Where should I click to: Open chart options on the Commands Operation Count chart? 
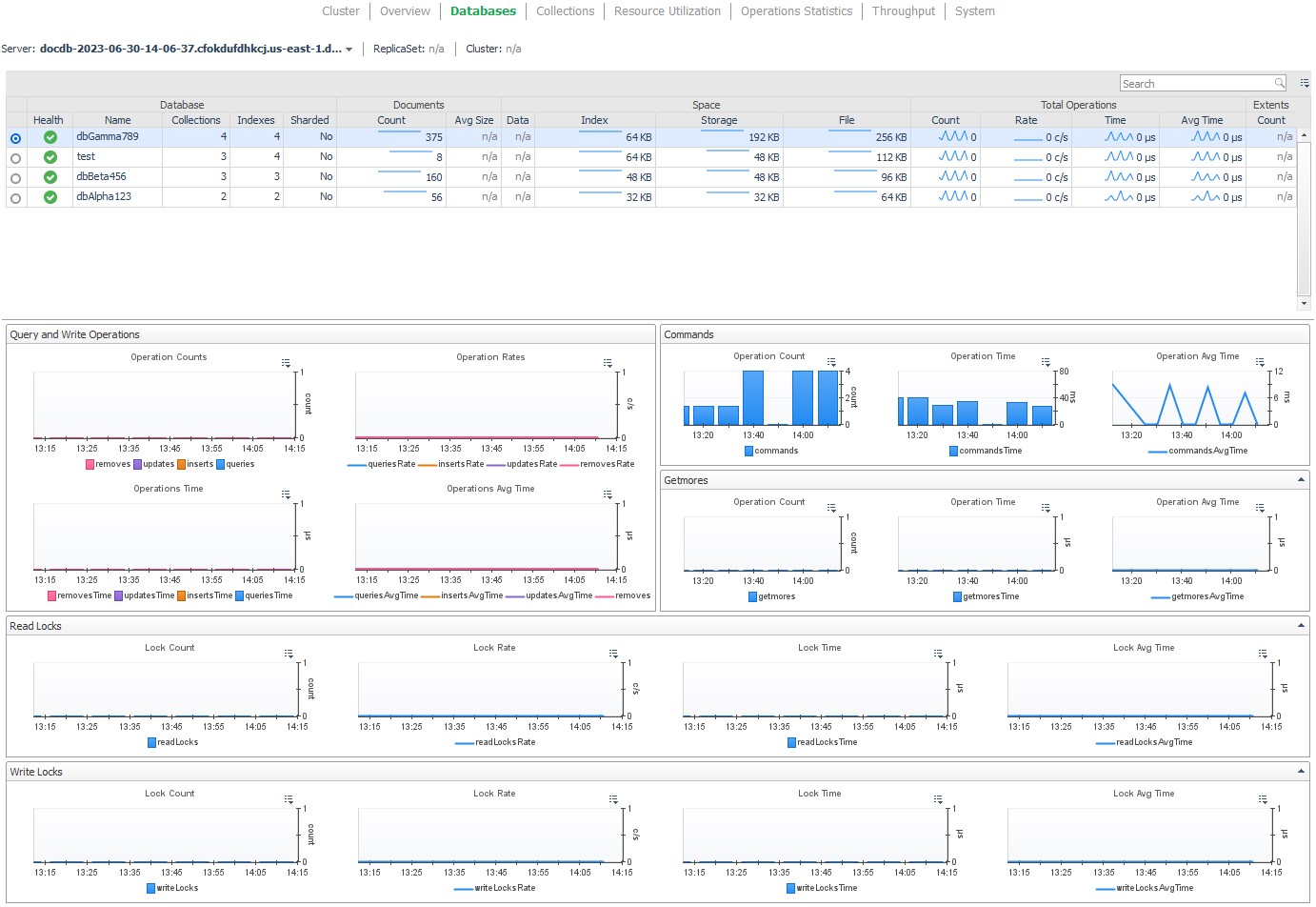coord(831,361)
